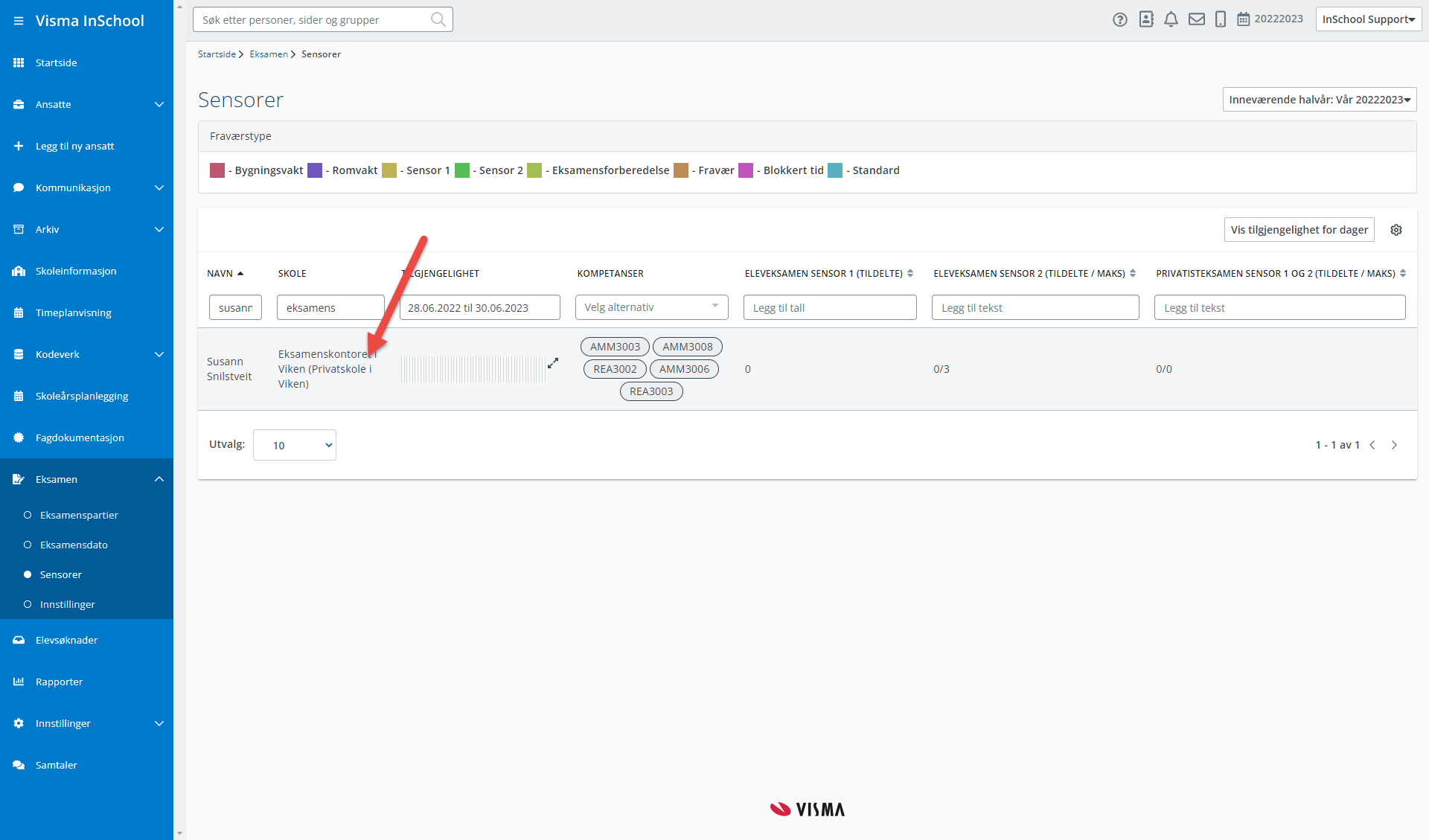Toggle the hamburger menu icon

tap(19, 21)
